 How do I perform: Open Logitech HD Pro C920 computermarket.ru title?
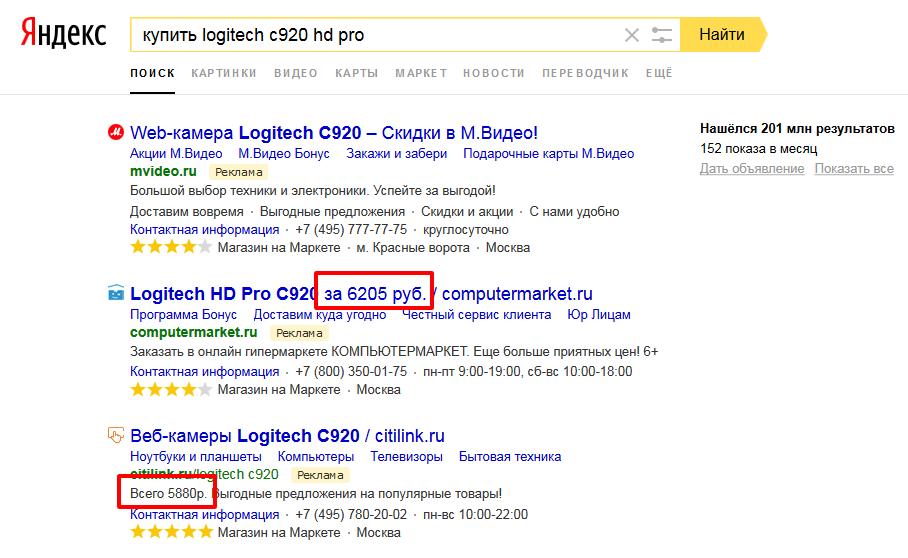click(x=361, y=294)
